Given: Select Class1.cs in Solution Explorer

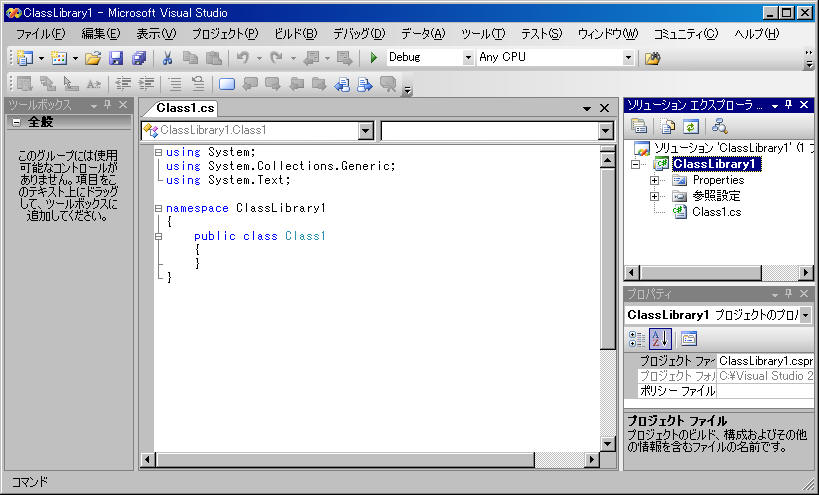Looking at the screenshot, I should (716, 211).
